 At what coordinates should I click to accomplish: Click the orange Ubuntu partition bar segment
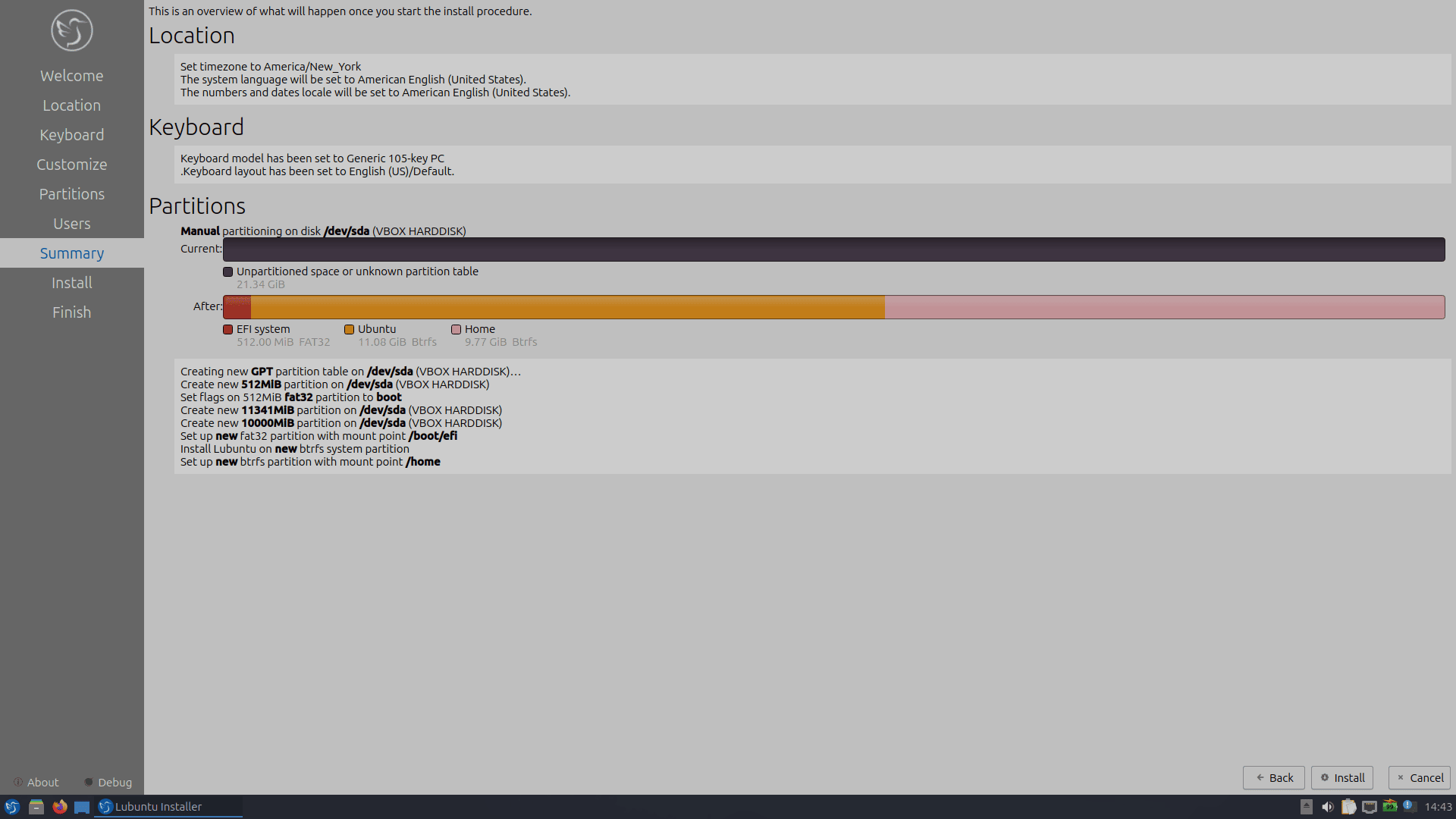click(567, 307)
